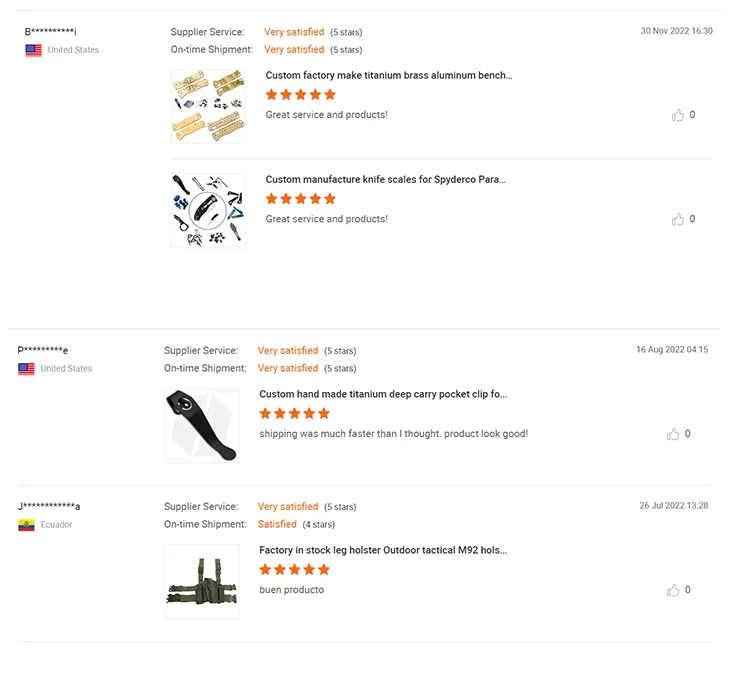
Task: Click the United States flag beside B**********i
Action: pyautogui.click(x=34, y=50)
